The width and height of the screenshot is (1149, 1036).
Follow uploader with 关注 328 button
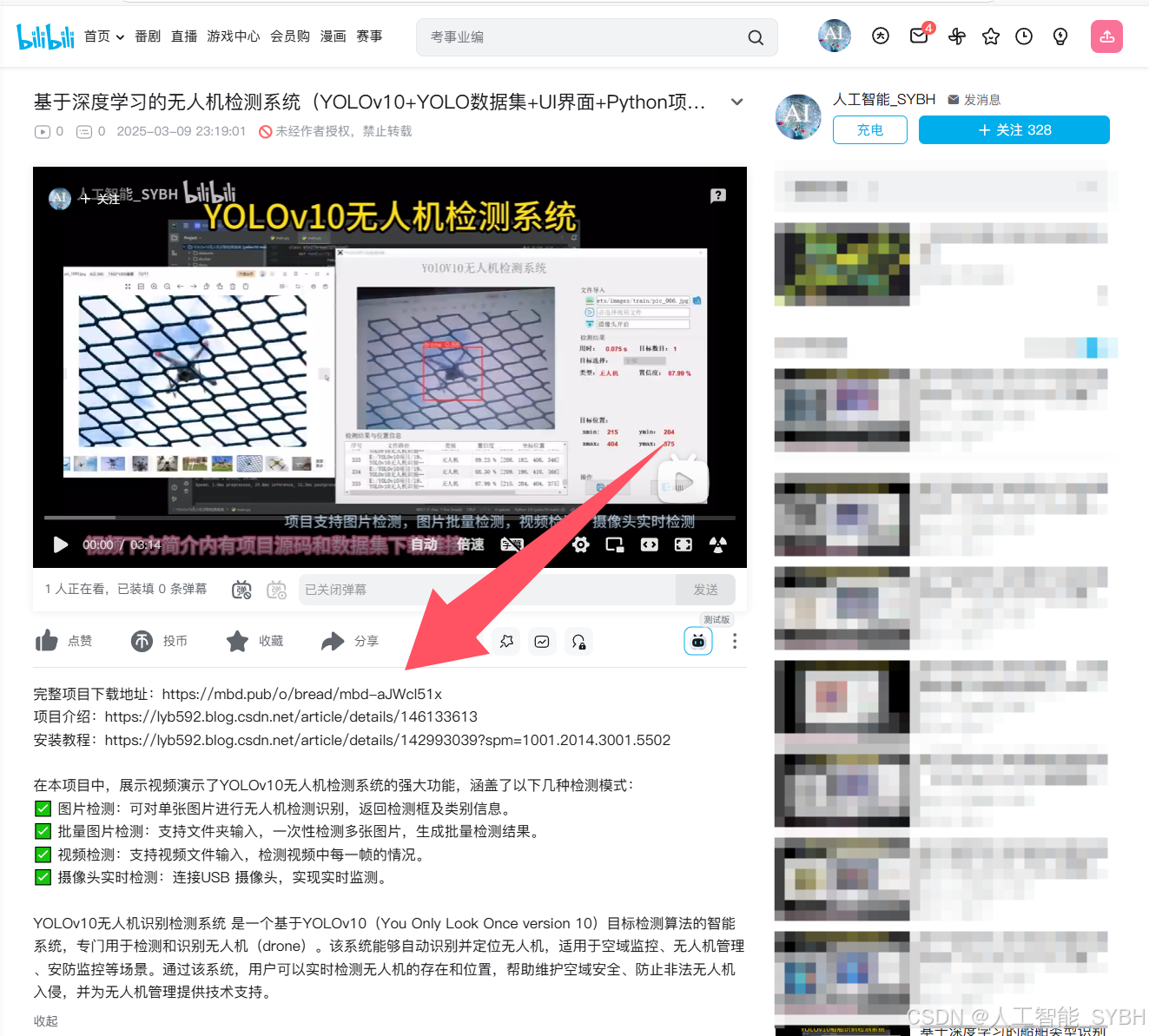pyautogui.click(x=1014, y=129)
